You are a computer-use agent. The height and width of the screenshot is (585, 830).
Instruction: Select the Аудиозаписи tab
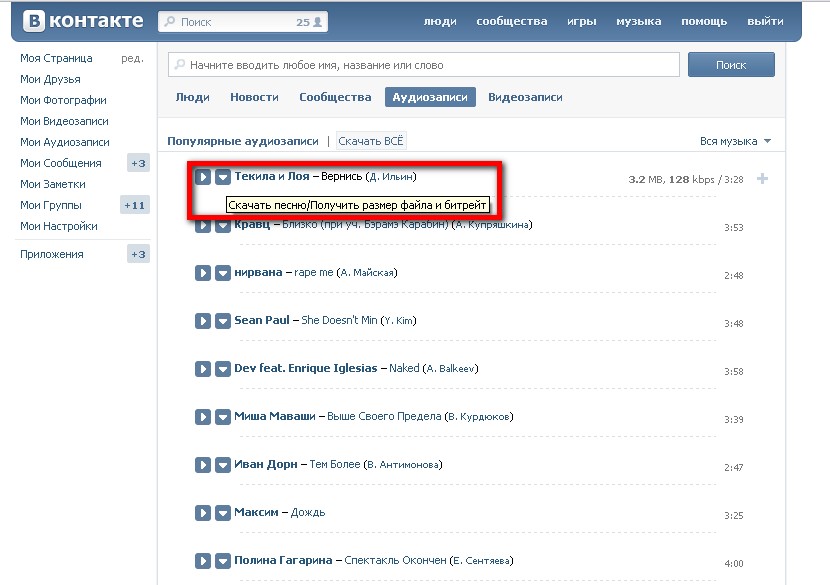point(430,97)
